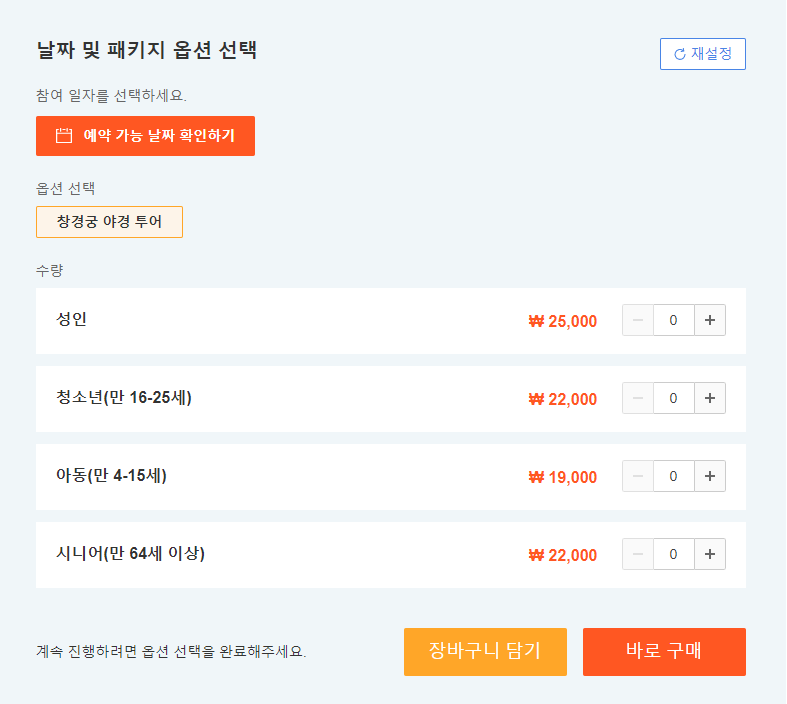Click the 시니어 price ₩ 22,000
Viewport: 787px width, 704px height.
pyautogui.click(x=563, y=555)
